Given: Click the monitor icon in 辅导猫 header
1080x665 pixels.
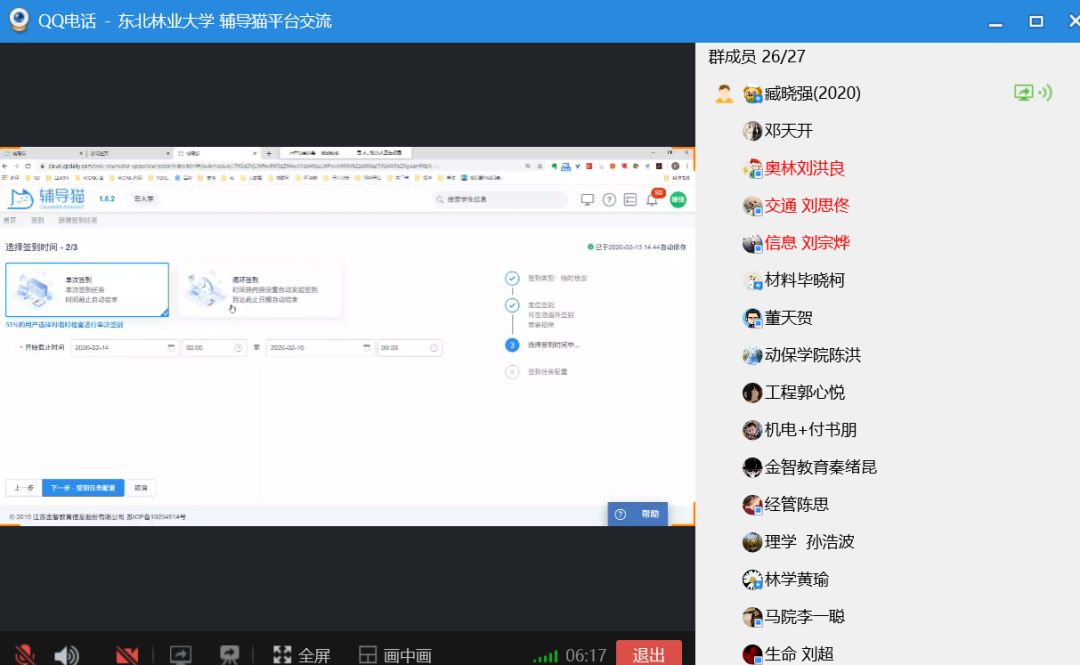Looking at the screenshot, I should pyautogui.click(x=587, y=199).
